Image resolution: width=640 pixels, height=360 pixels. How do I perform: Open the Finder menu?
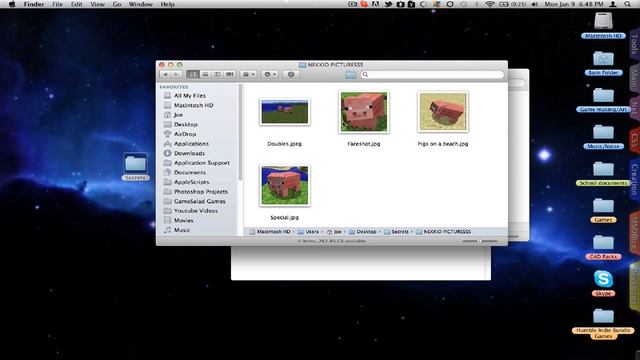(x=34, y=4)
